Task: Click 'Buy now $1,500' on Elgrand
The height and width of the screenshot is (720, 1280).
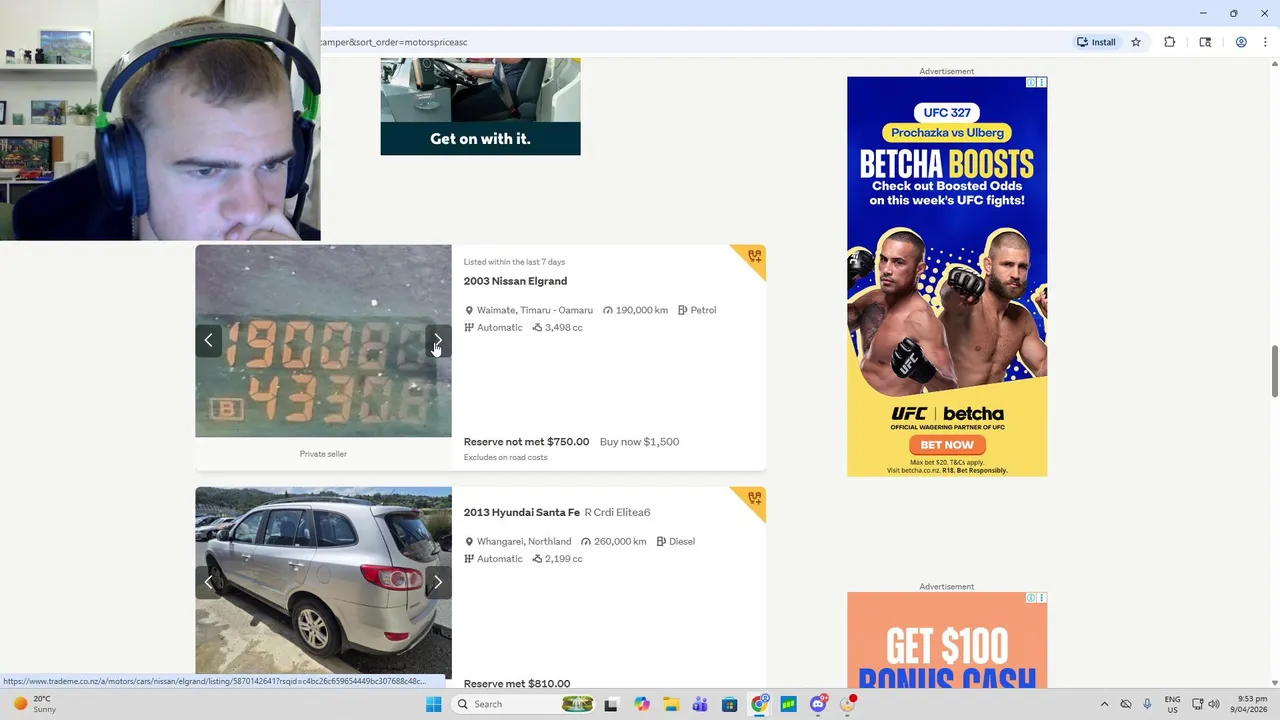Action: (x=639, y=442)
